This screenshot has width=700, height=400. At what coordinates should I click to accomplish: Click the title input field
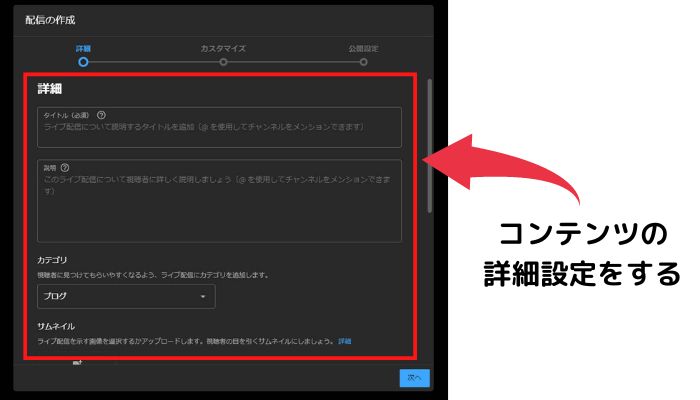pos(219,127)
